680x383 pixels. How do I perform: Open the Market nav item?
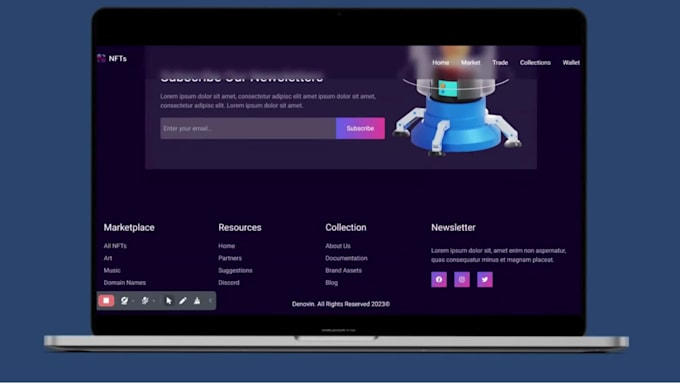click(471, 62)
